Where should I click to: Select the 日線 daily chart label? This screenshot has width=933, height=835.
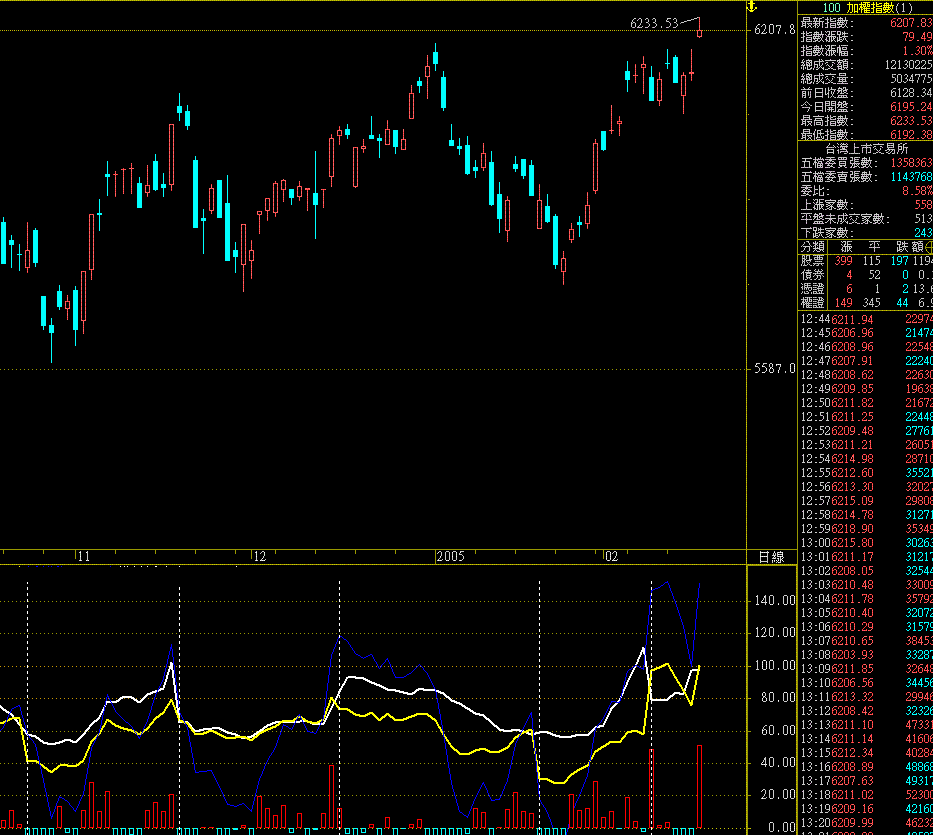click(771, 557)
